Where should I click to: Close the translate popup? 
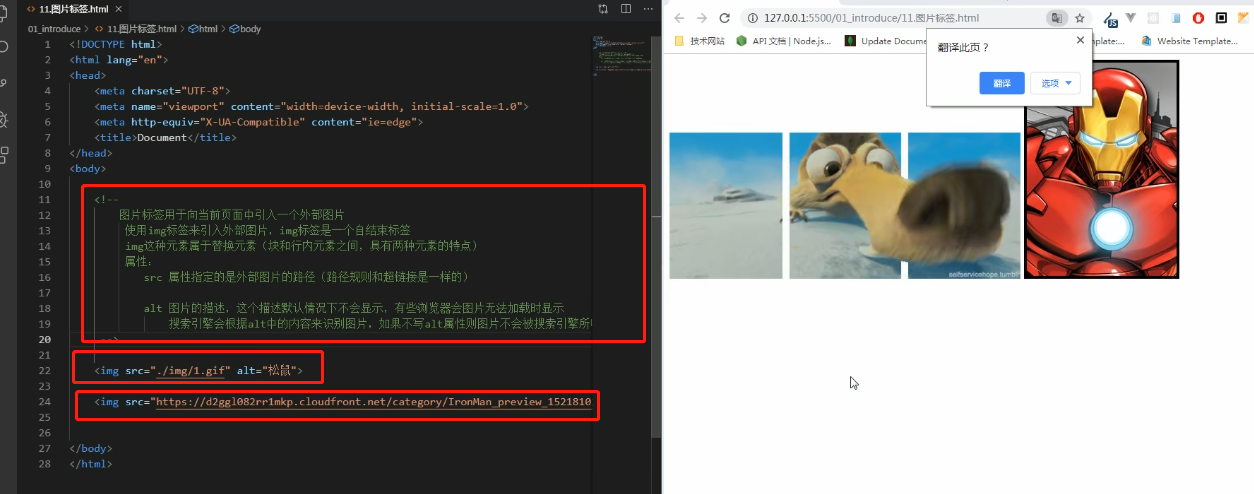(1080, 40)
